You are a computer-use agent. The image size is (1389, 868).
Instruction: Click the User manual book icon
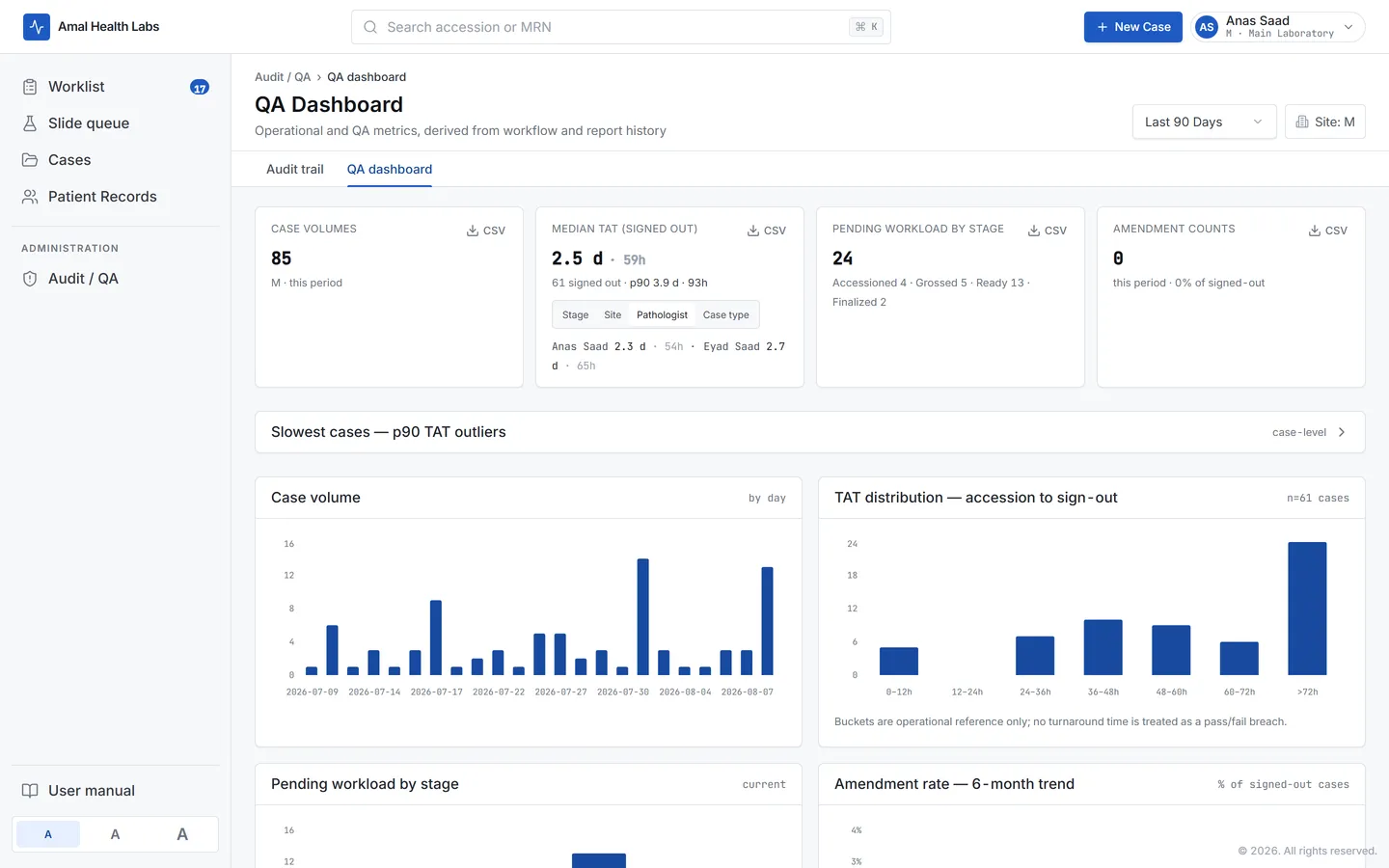tap(30, 791)
